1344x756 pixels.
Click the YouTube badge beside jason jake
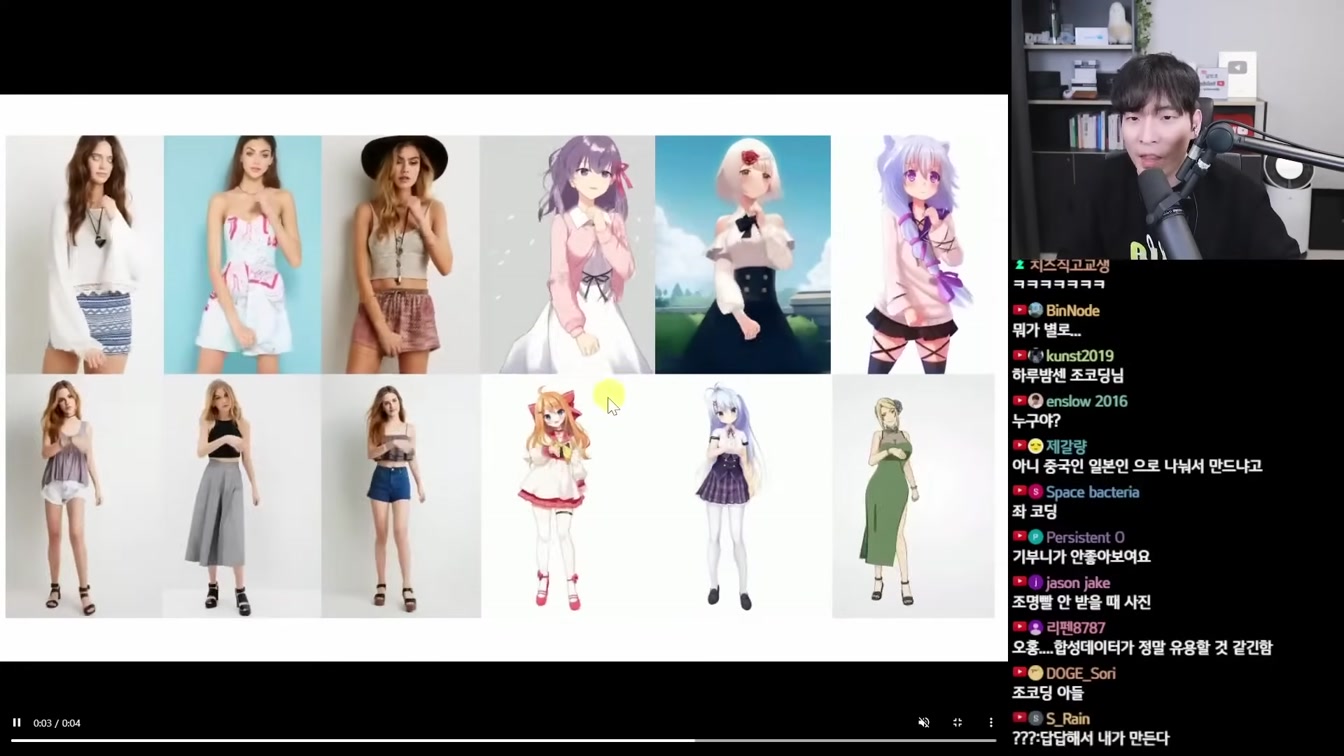(x=1020, y=582)
